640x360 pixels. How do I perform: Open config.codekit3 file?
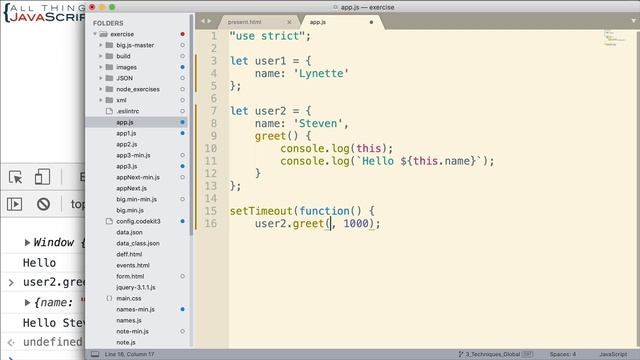(x=138, y=221)
